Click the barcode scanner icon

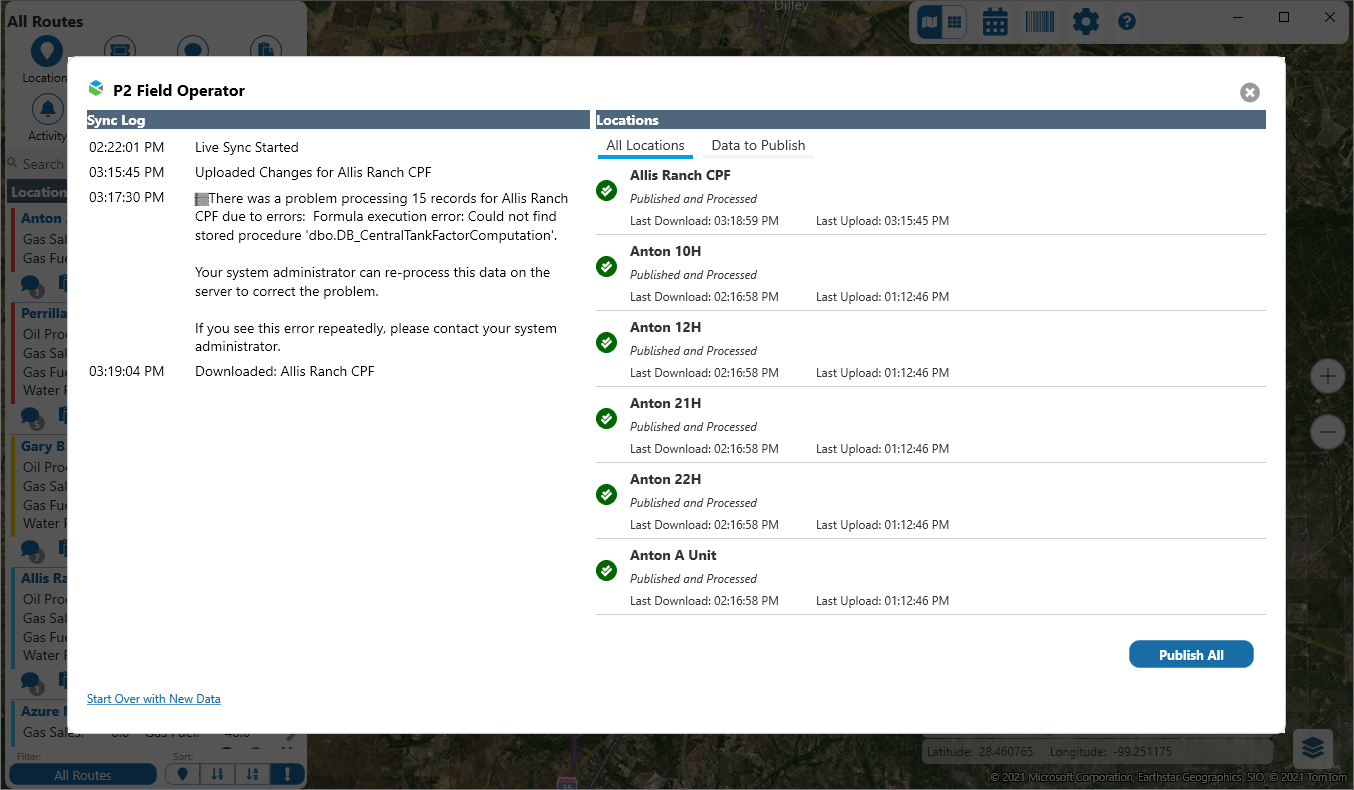point(1040,21)
